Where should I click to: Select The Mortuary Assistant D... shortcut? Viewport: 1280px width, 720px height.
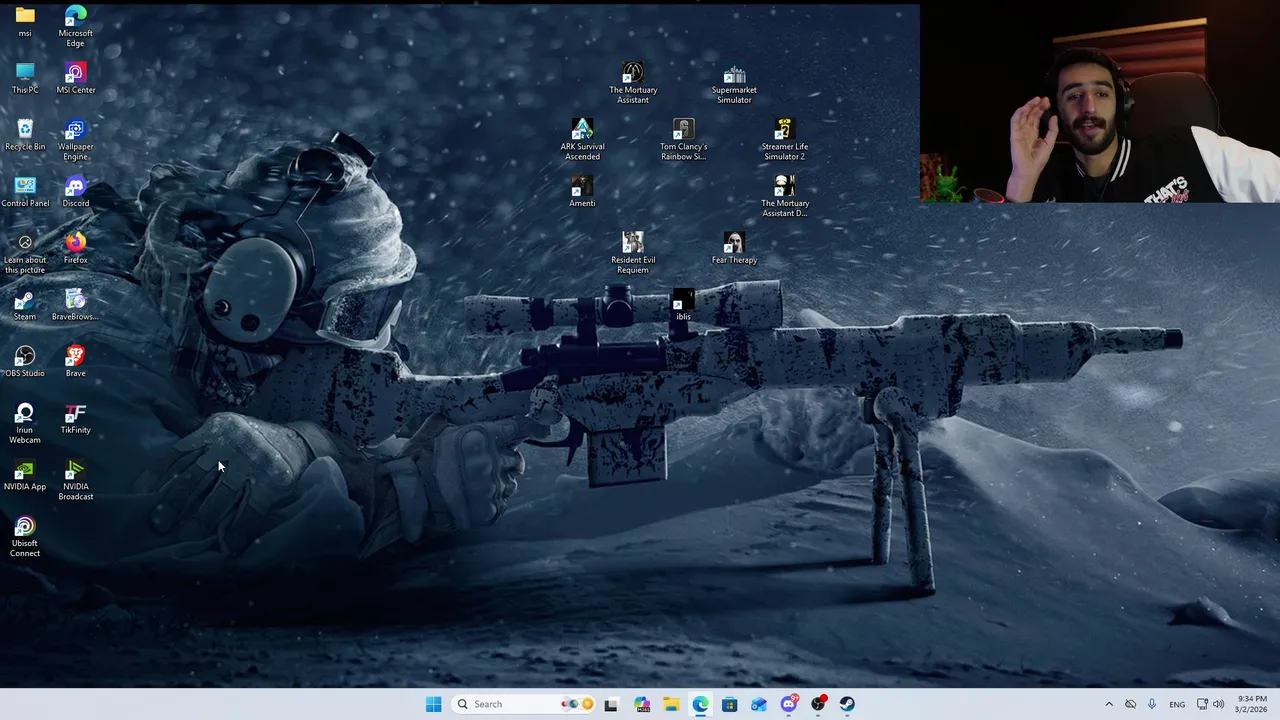[x=785, y=196]
